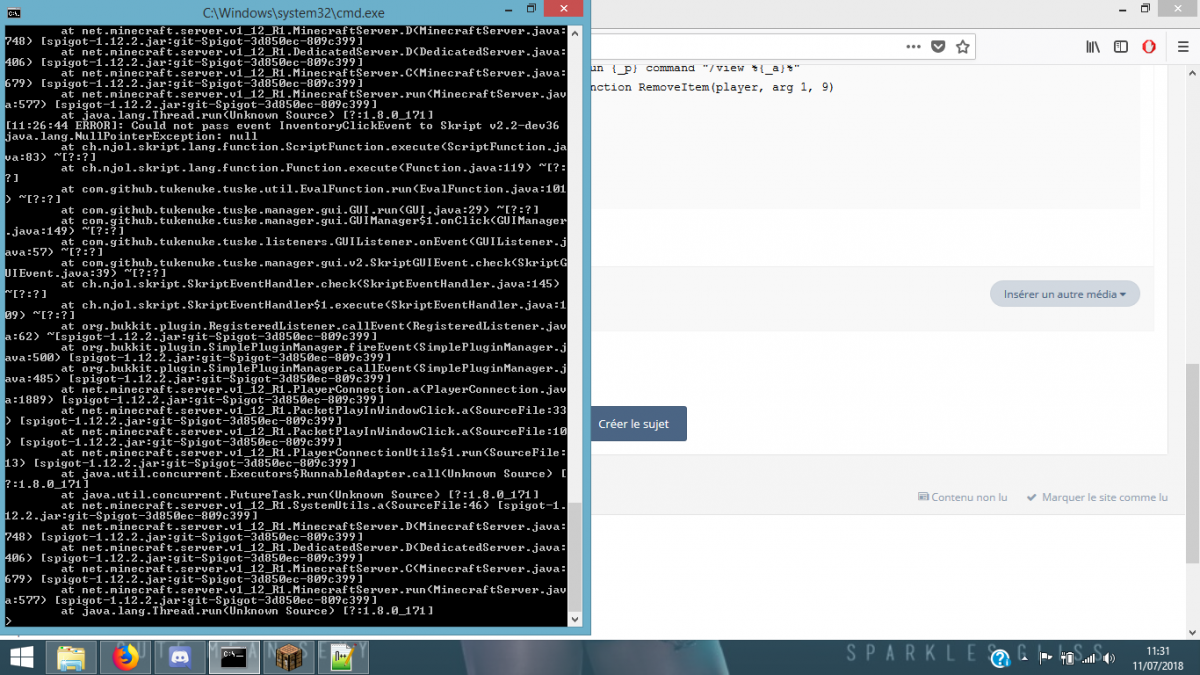Open the Windows Start menu
This screenshot has height=675, width=1200.
click(22, 658)
